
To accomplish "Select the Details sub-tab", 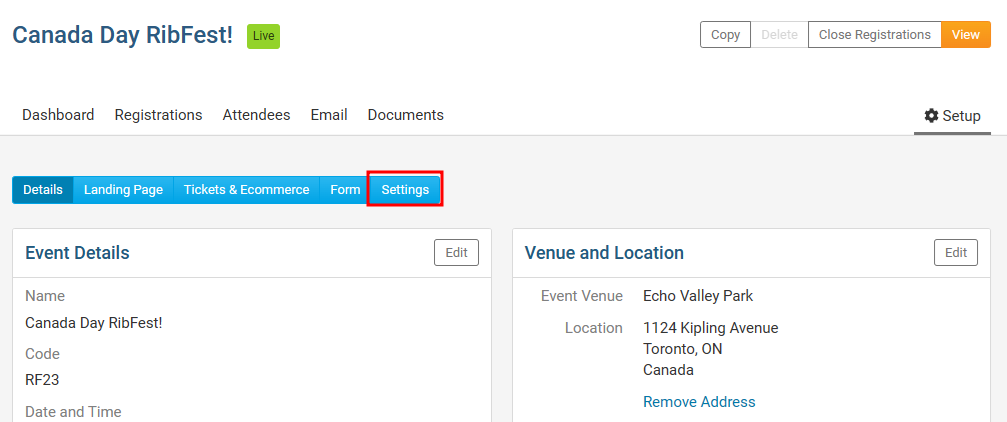I will (x=43, y=190).
